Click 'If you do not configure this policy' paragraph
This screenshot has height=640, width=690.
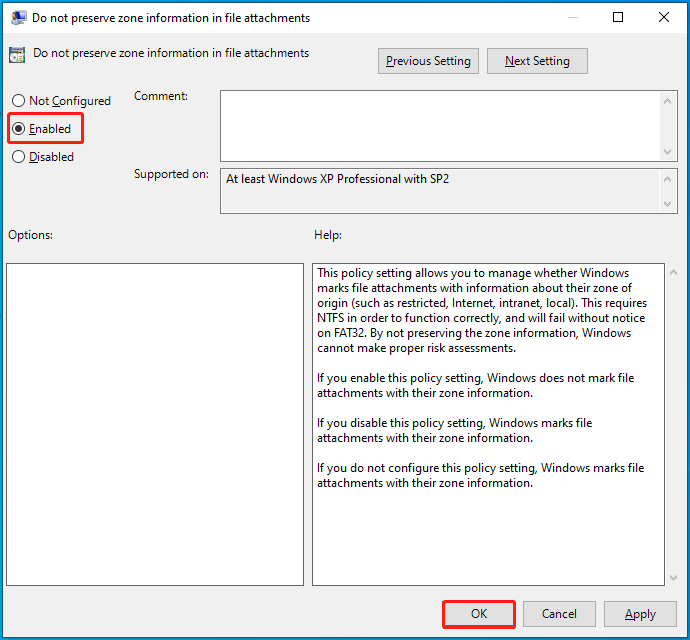coord(481,475)
